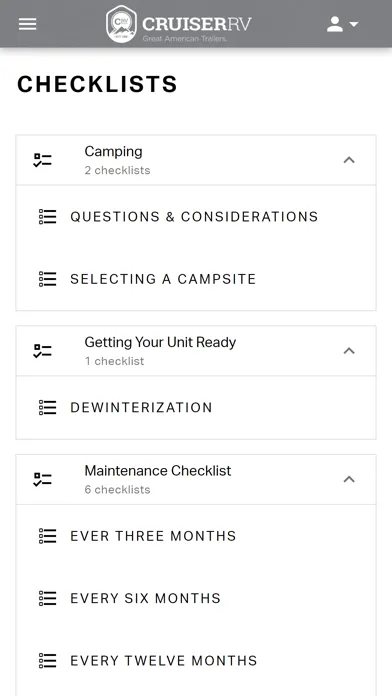Viewport: 392px width, 696px height.
Task: Open Every Twelve Months checklist
Action: (x=196, y=660)
